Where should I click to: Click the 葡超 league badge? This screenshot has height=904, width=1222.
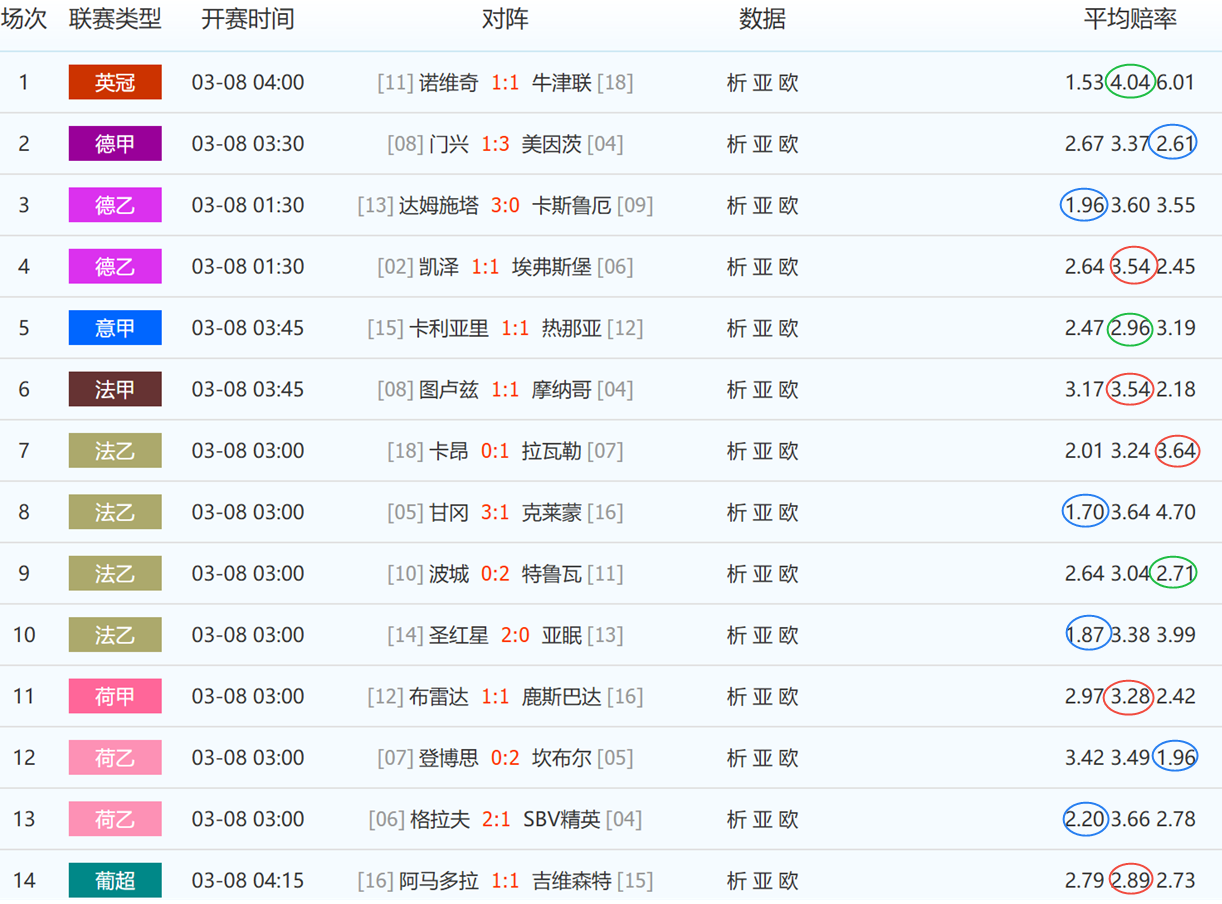[x=115, y=880]
